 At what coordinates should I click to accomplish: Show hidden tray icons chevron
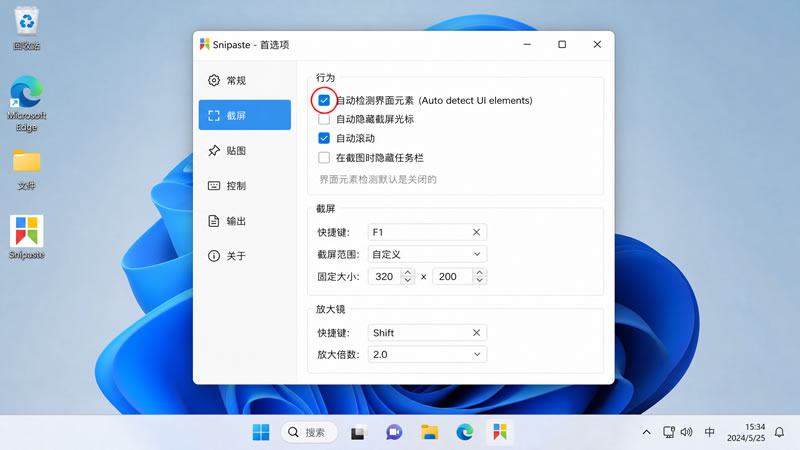click(646, 432)
